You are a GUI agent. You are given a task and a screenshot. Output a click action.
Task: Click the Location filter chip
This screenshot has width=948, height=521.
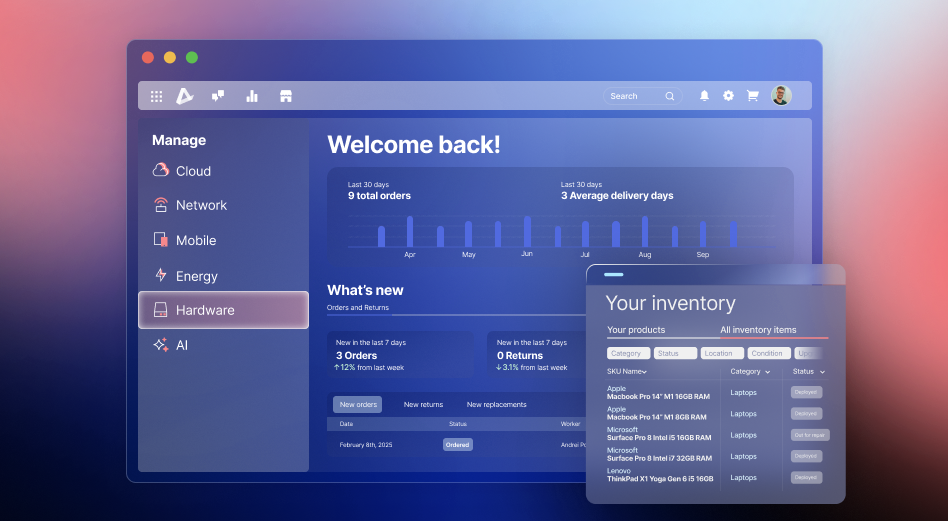click(x=721, y=353)
